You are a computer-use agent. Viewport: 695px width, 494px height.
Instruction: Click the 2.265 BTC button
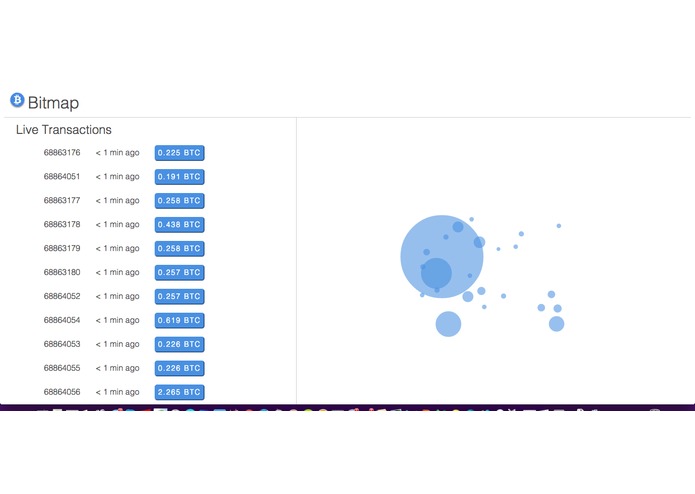click(x=180, y=392)
